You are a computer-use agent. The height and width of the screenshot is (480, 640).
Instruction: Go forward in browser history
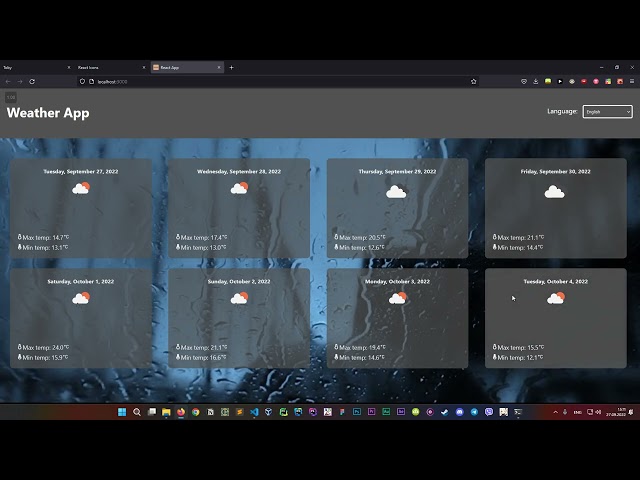point(20,82)
